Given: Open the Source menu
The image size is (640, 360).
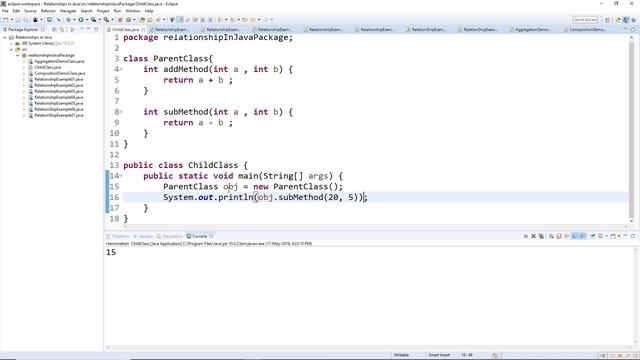Looking at the screenshot, I should tap(30, 11).
